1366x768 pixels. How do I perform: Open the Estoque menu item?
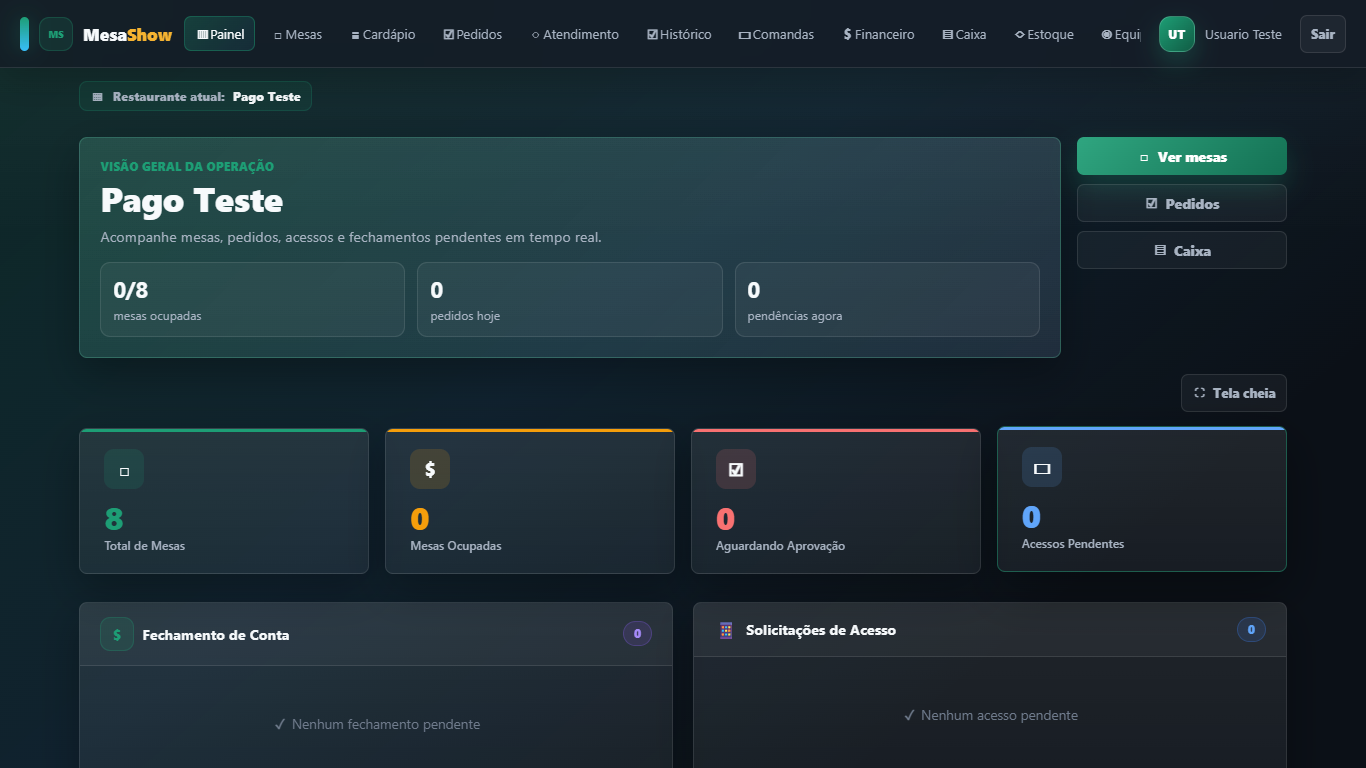click(x=1044, y=34)
